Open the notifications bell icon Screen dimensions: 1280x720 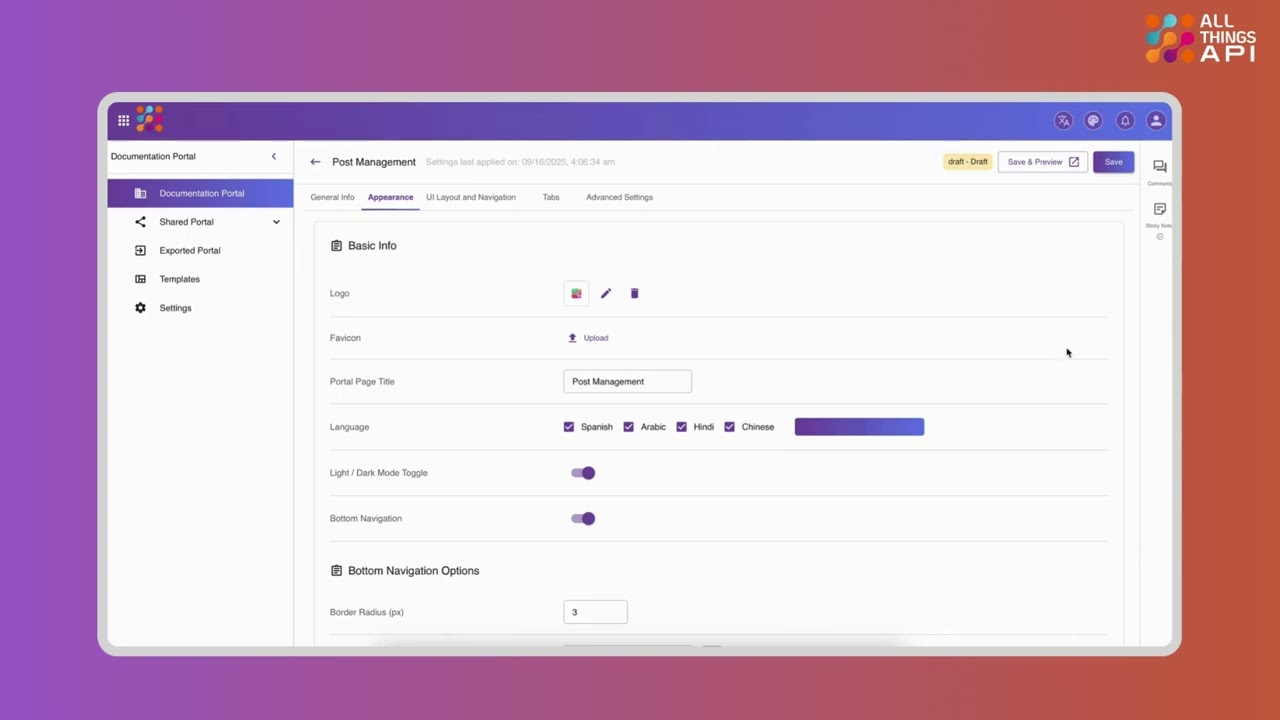[x=1125, y=121]
